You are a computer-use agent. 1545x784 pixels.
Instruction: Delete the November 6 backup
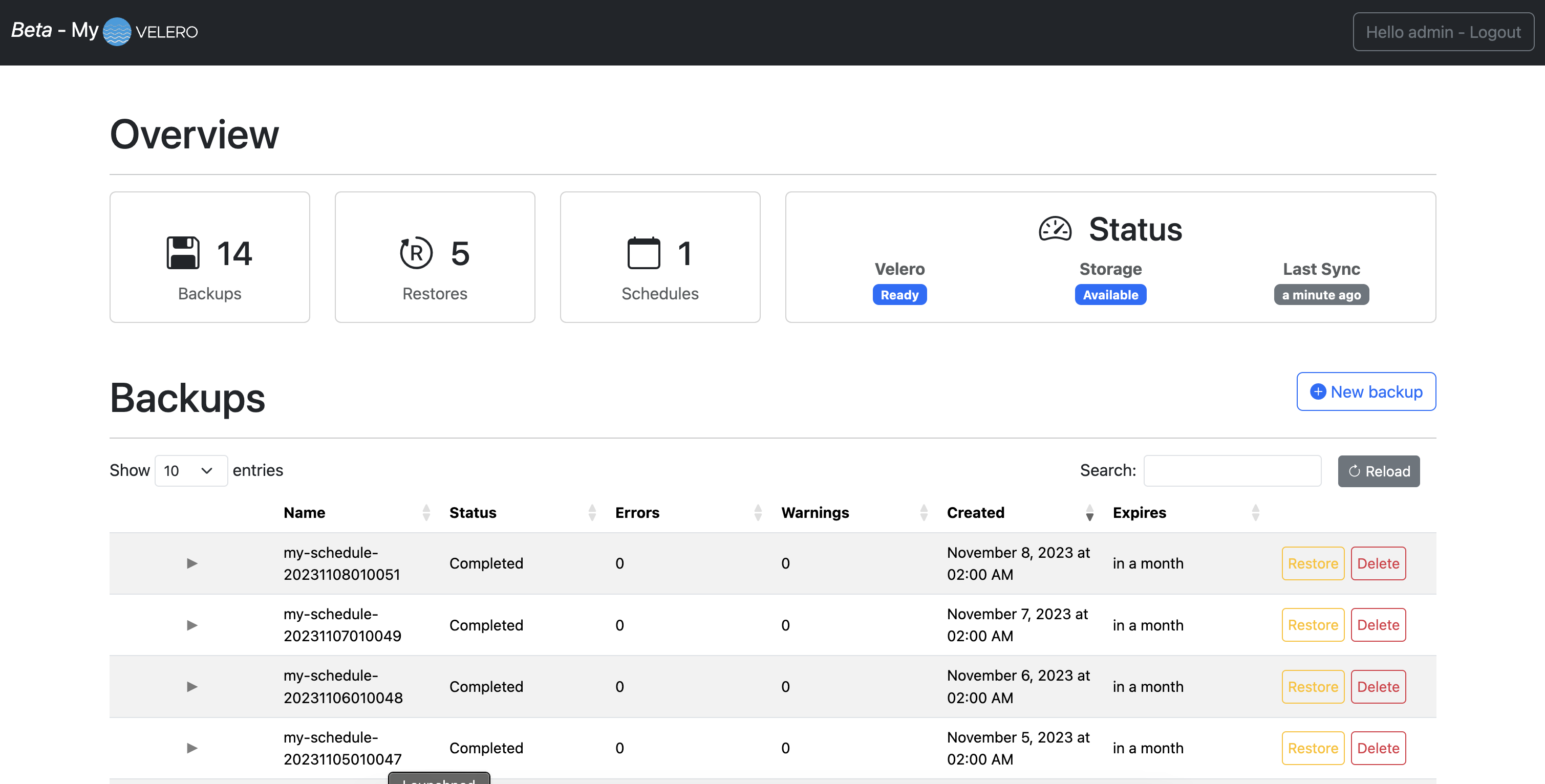coord(1378,687)
